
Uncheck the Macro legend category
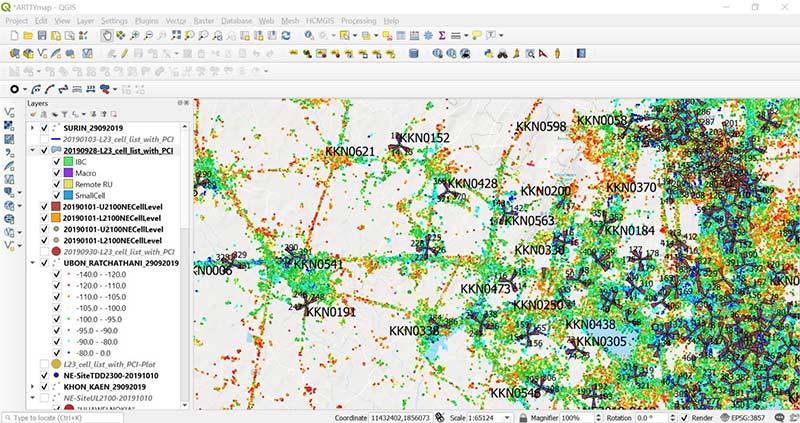57,173
